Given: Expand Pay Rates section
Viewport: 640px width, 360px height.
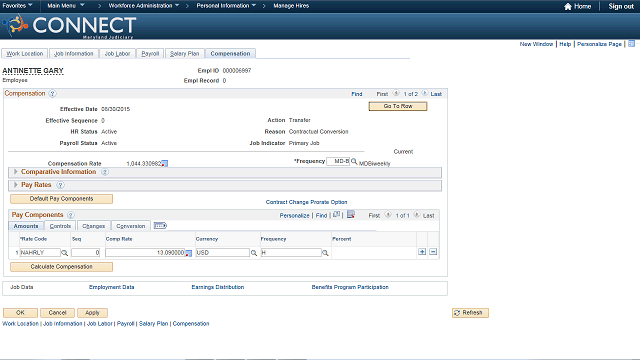Looking at the screenshot, I should click(x=16, y=185).
